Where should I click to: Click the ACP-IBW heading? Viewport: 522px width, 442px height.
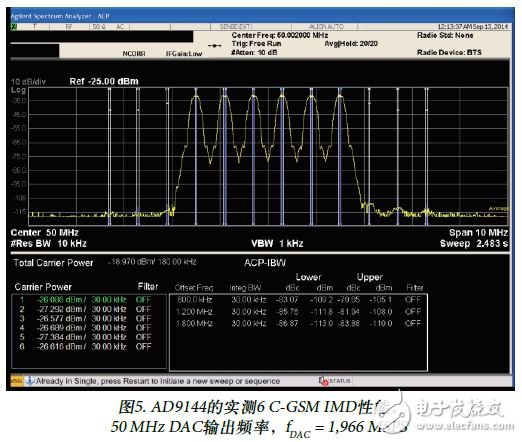(265, 263)
